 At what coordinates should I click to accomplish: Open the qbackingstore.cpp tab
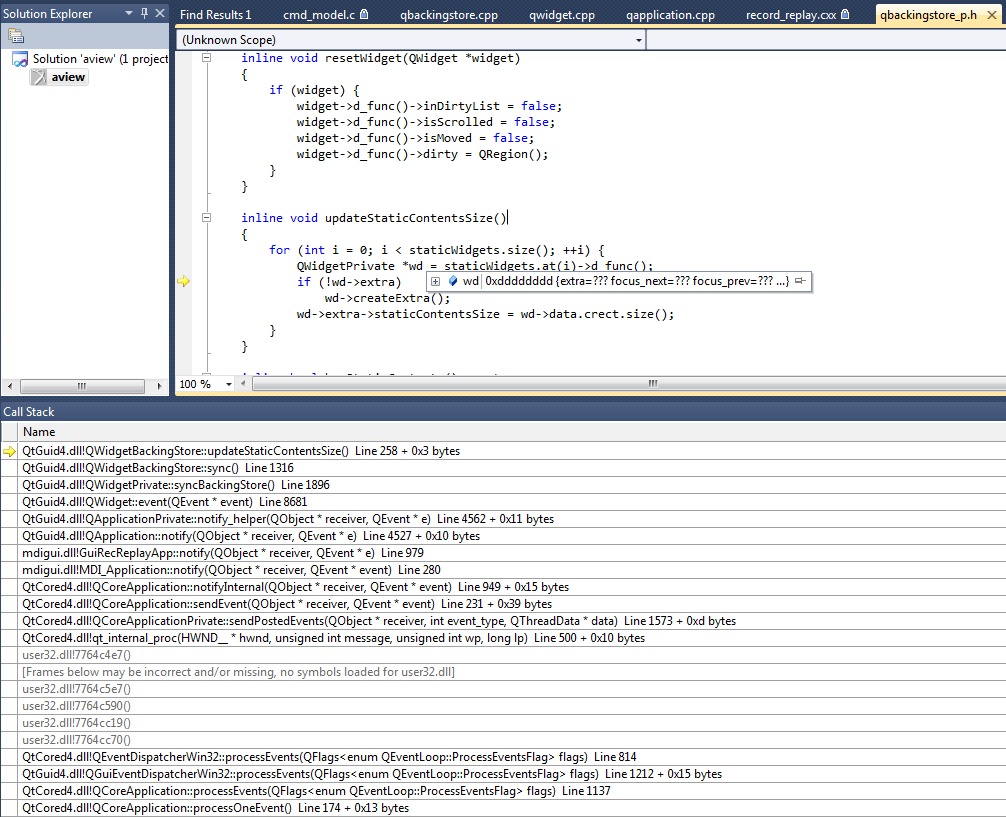pos(448,14)
